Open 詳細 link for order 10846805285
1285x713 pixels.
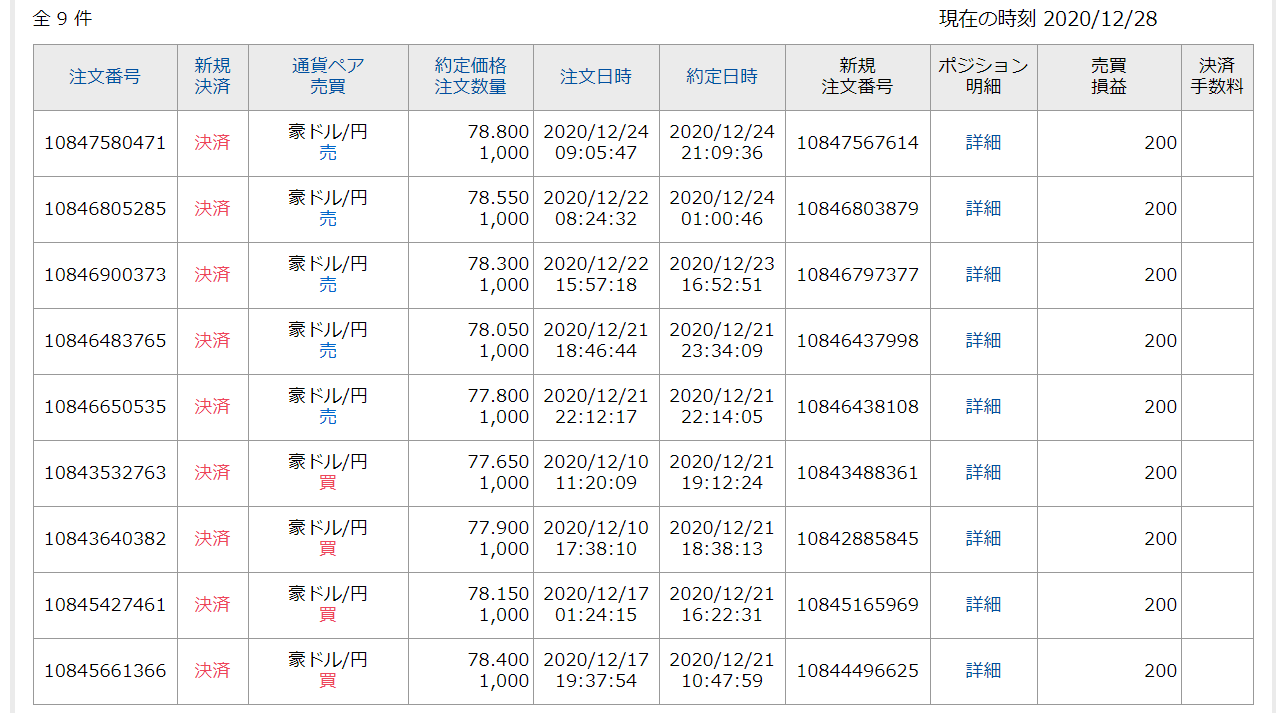[x=983, y=209]
